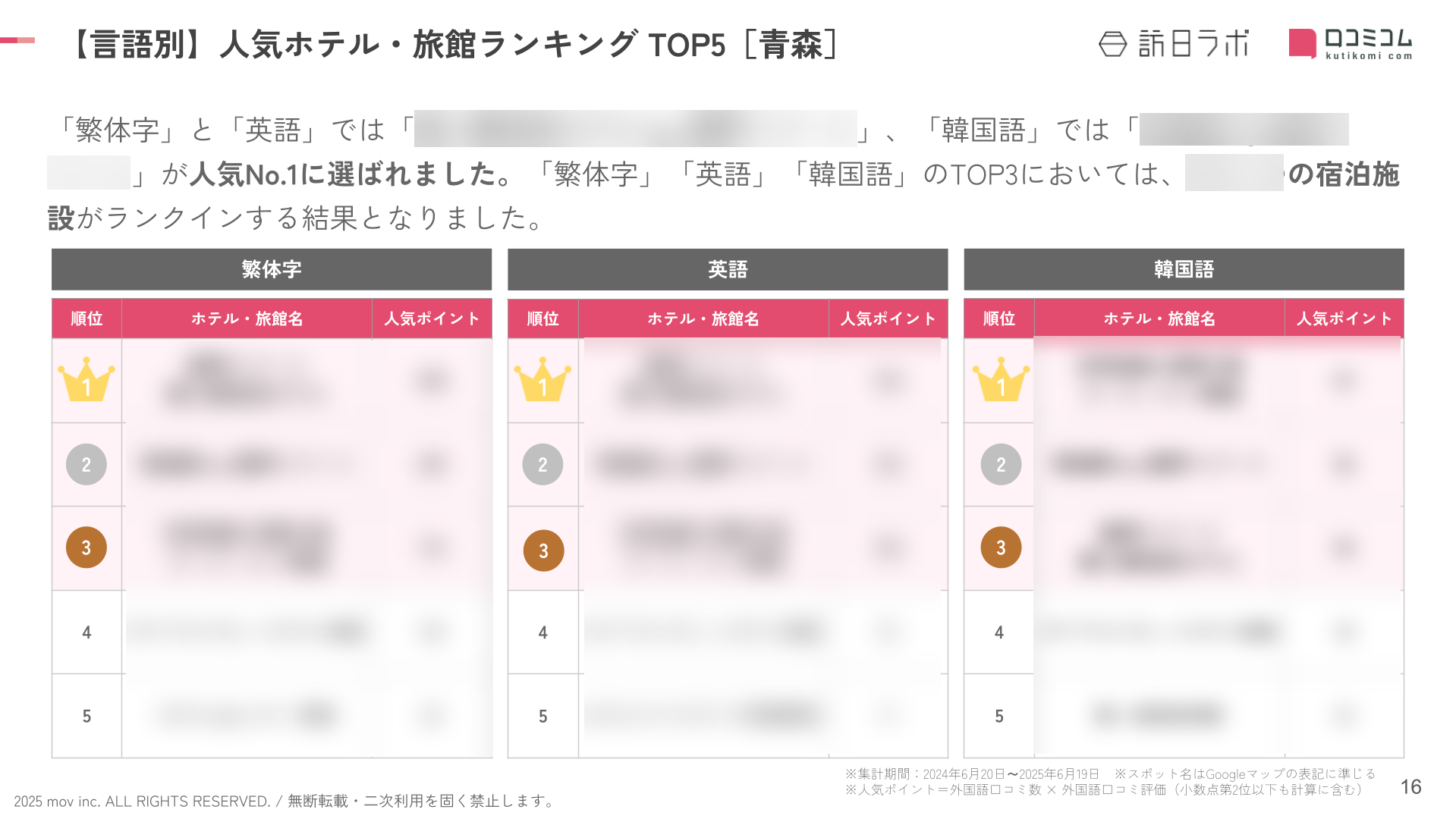Viewport: 1456px width, 819px height.
Task: Select the gold crown in 英語 table
Action: pyautogui.click(x=542, y=379)
